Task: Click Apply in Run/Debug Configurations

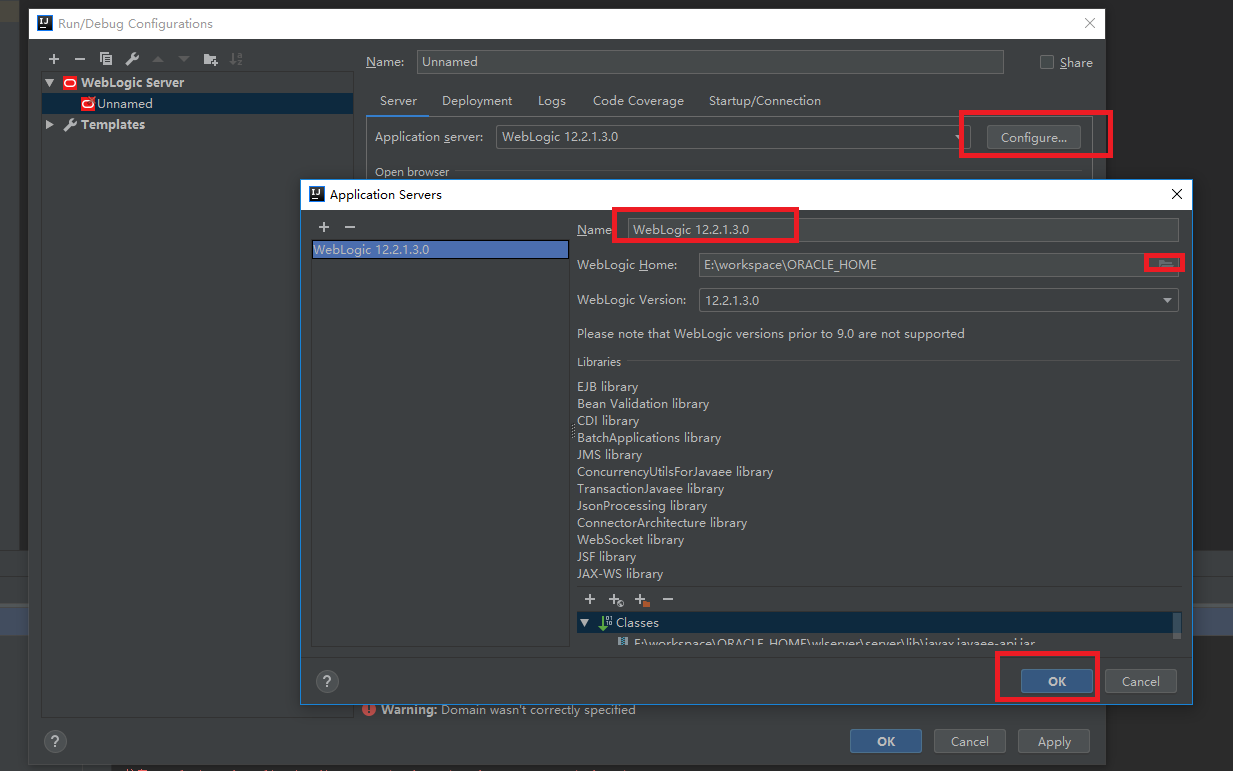Action: [x=1054, y=741]
